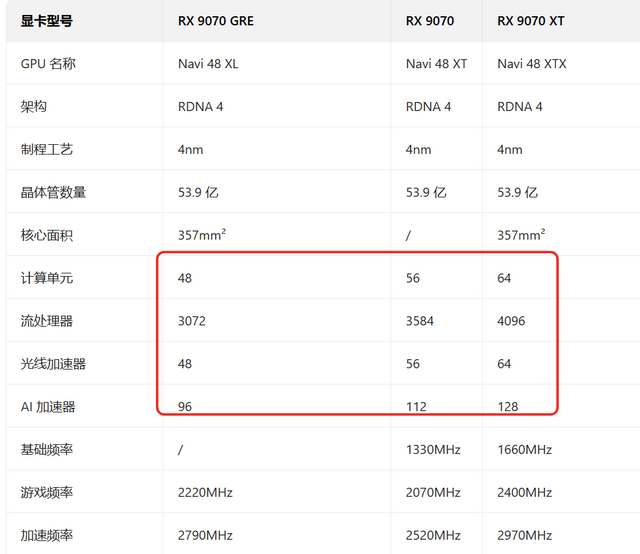
Task: Click the 加速频率 row label
Action: pyautogui.click(x=47, y=535)
